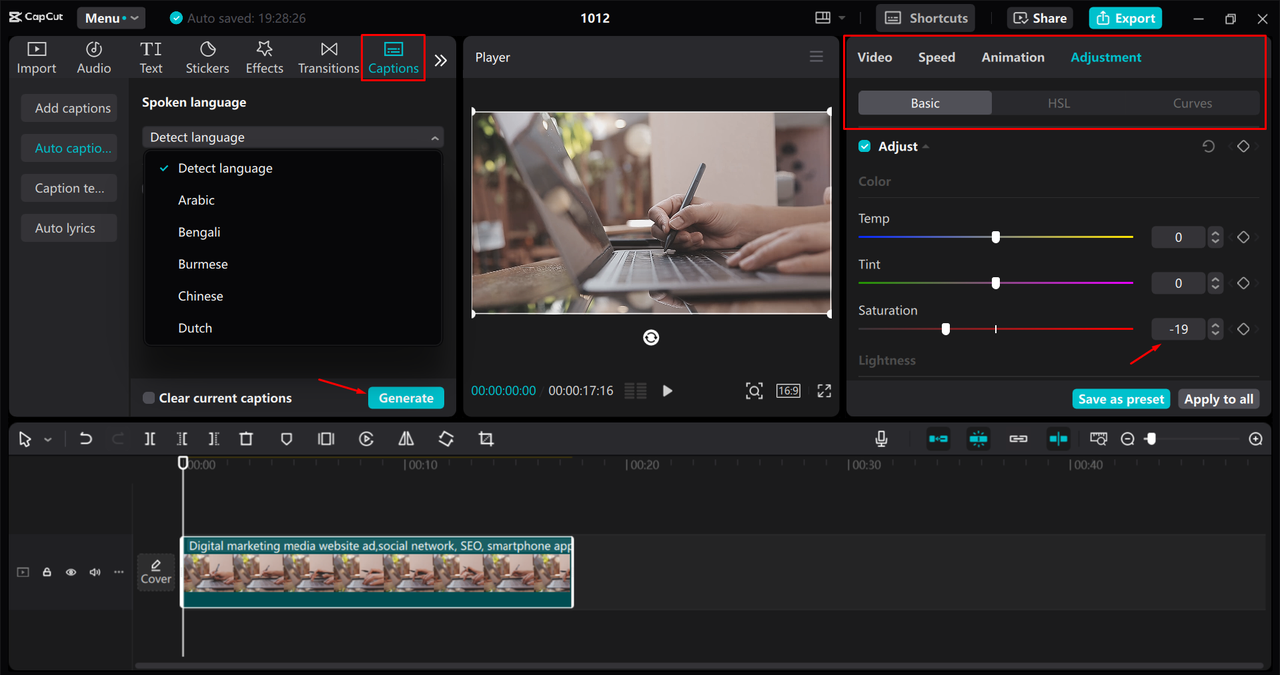
Task: Click the Export button
Action: [x=1126, y=18]
